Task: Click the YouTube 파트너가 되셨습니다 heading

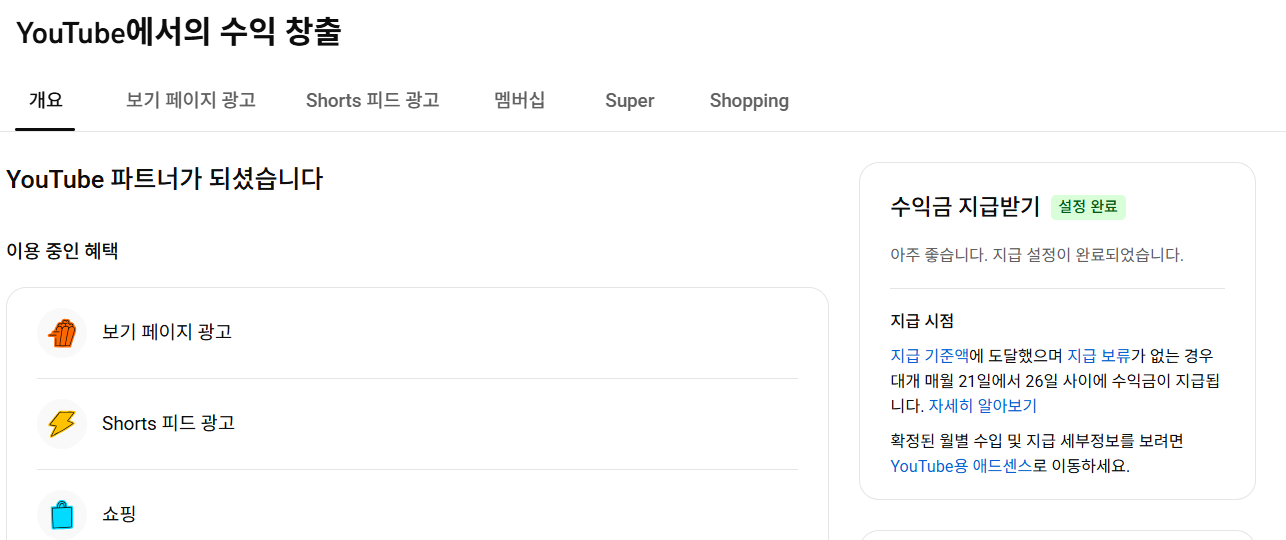Action: point(164,180)
